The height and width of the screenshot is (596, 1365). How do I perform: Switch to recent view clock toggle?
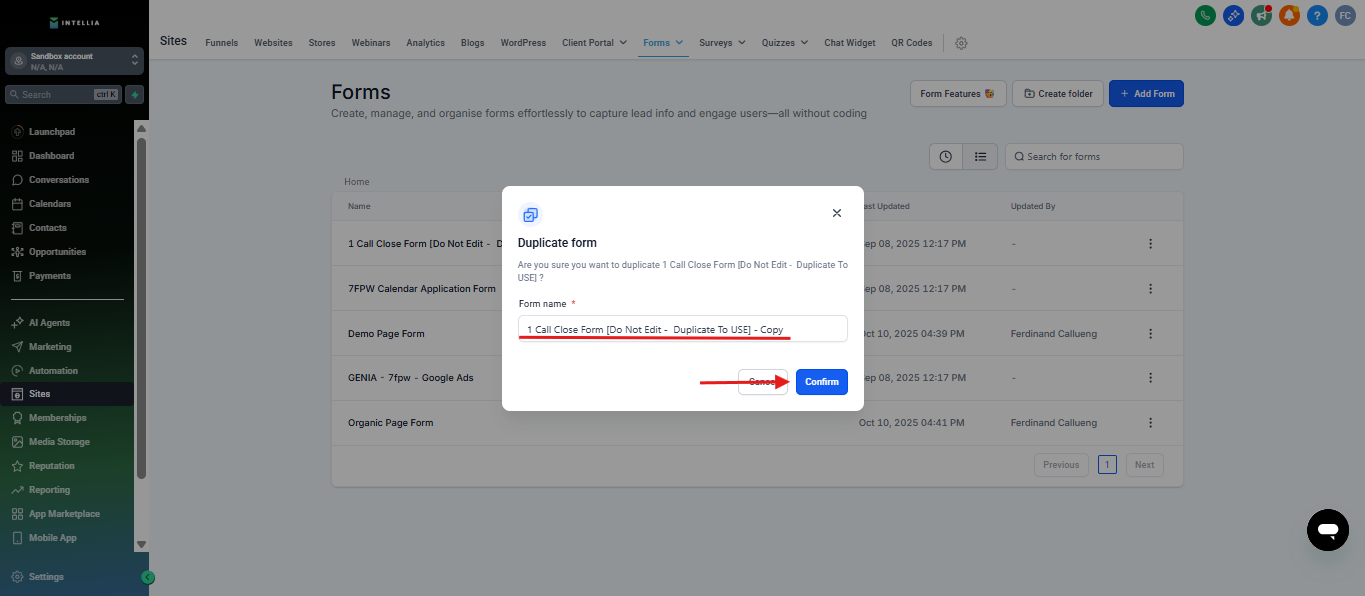(x=946, y=157)
